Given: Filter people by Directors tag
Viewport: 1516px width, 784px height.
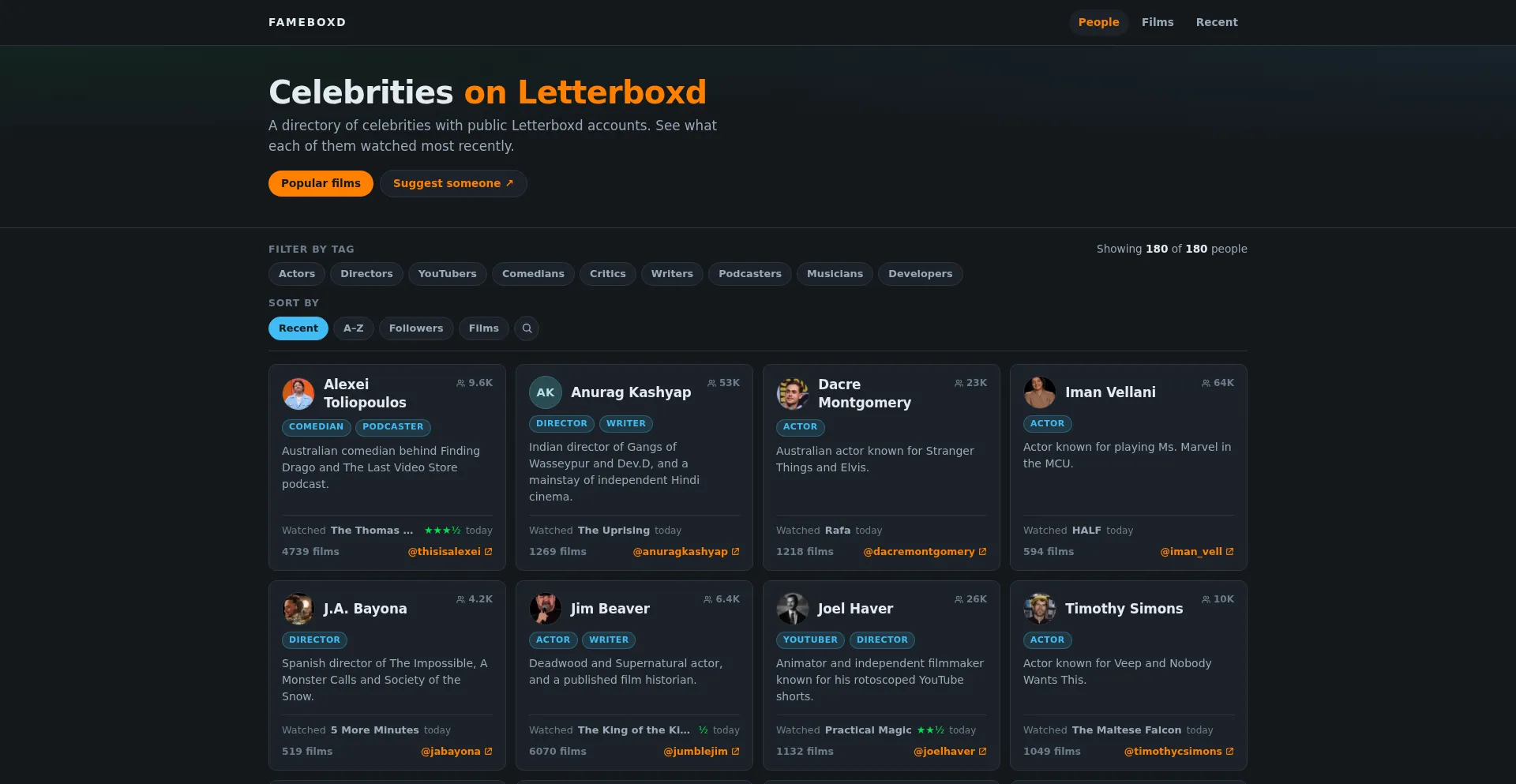Looking at the screenshot, I should click(x=366, y=274).
